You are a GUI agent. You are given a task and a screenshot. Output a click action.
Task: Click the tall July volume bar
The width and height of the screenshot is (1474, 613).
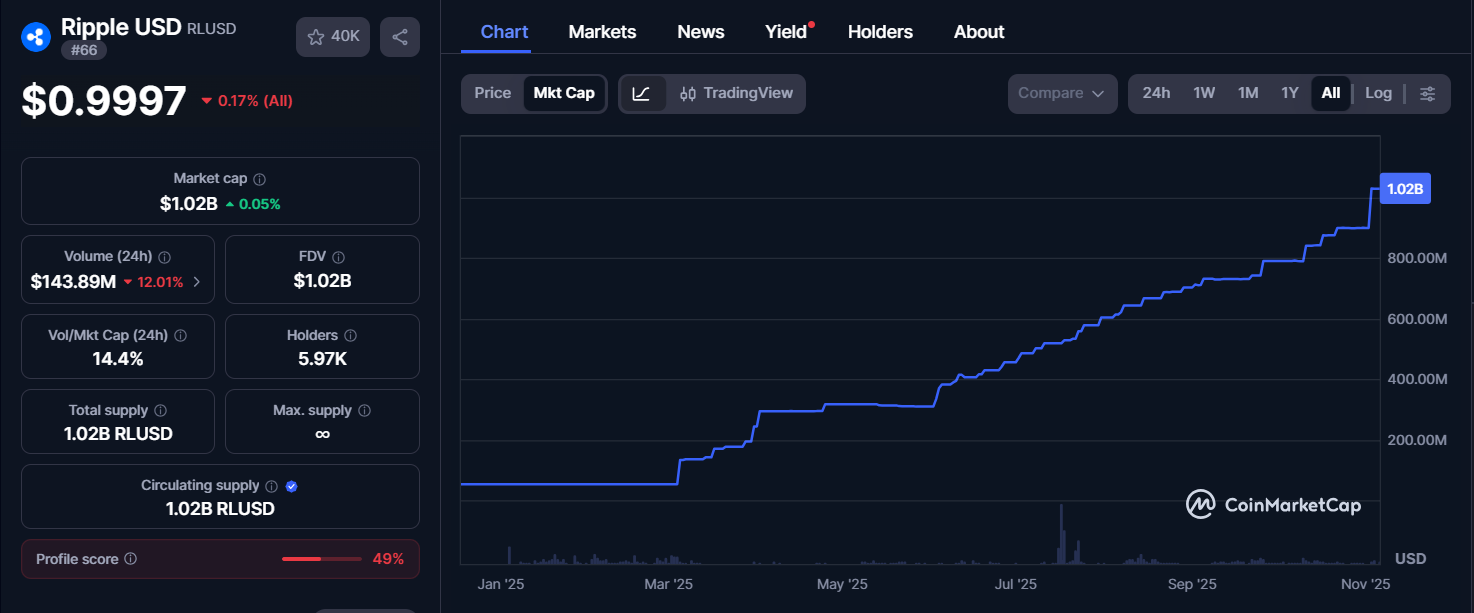1060,534
